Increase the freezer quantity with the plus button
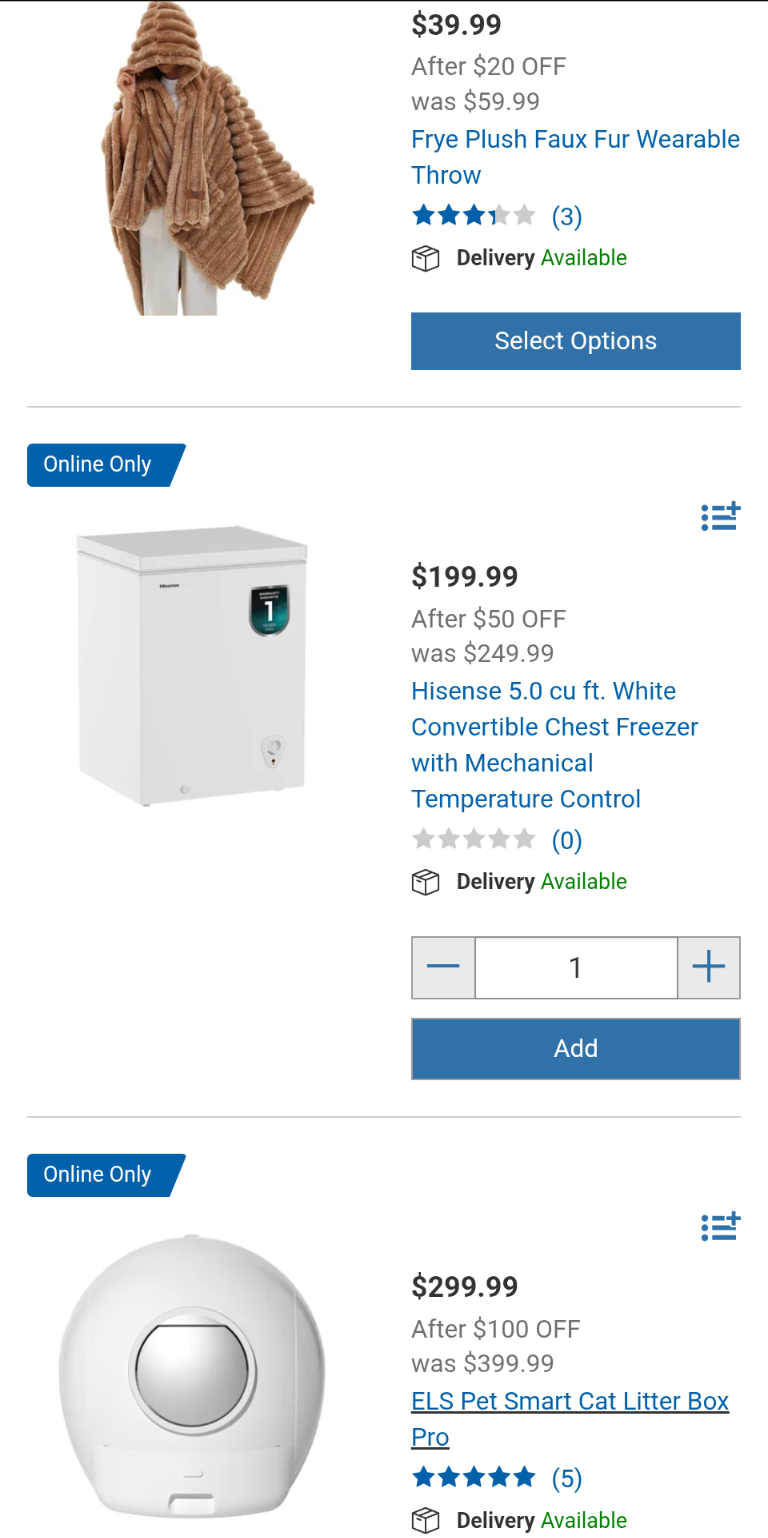The image size is (768, 1538). point(708,967)
